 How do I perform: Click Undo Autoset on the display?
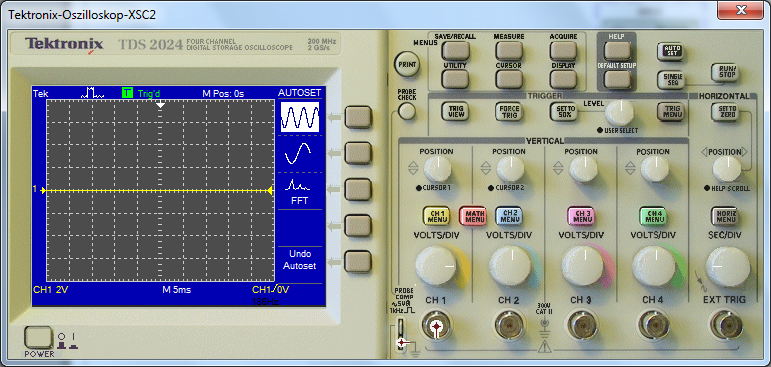click(299, 260)
